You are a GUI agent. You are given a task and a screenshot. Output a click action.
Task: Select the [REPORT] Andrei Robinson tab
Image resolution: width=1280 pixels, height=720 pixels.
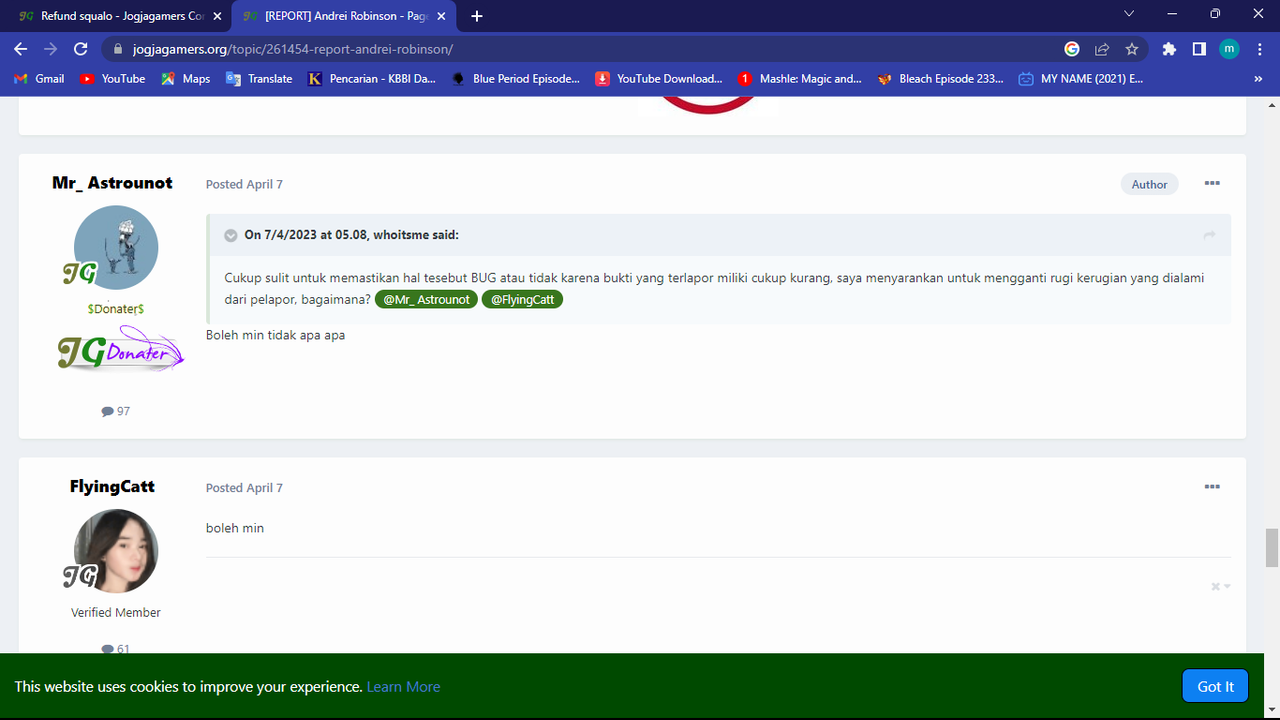pos(343,16)
